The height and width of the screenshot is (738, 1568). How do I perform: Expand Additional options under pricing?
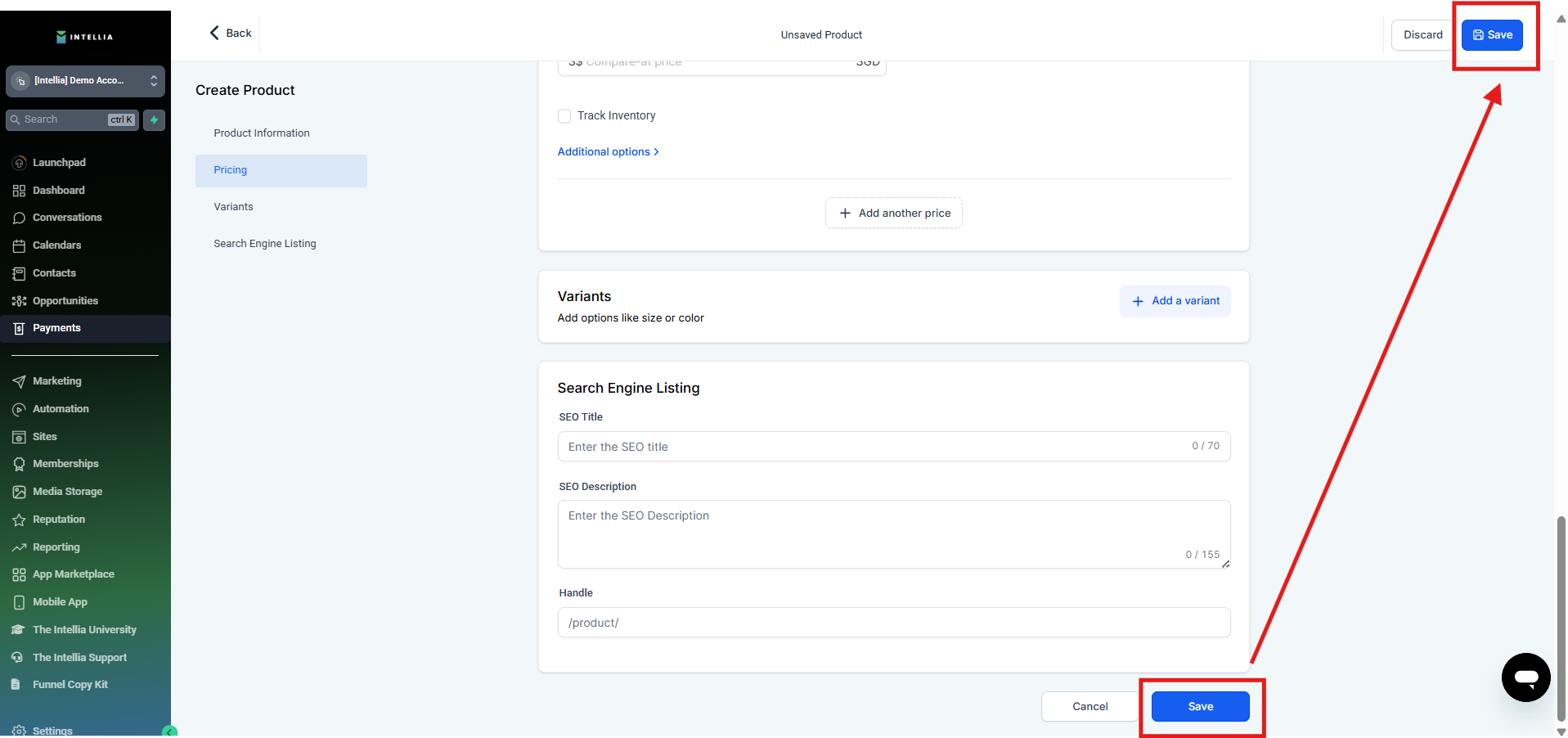click(x=608, y=152)
